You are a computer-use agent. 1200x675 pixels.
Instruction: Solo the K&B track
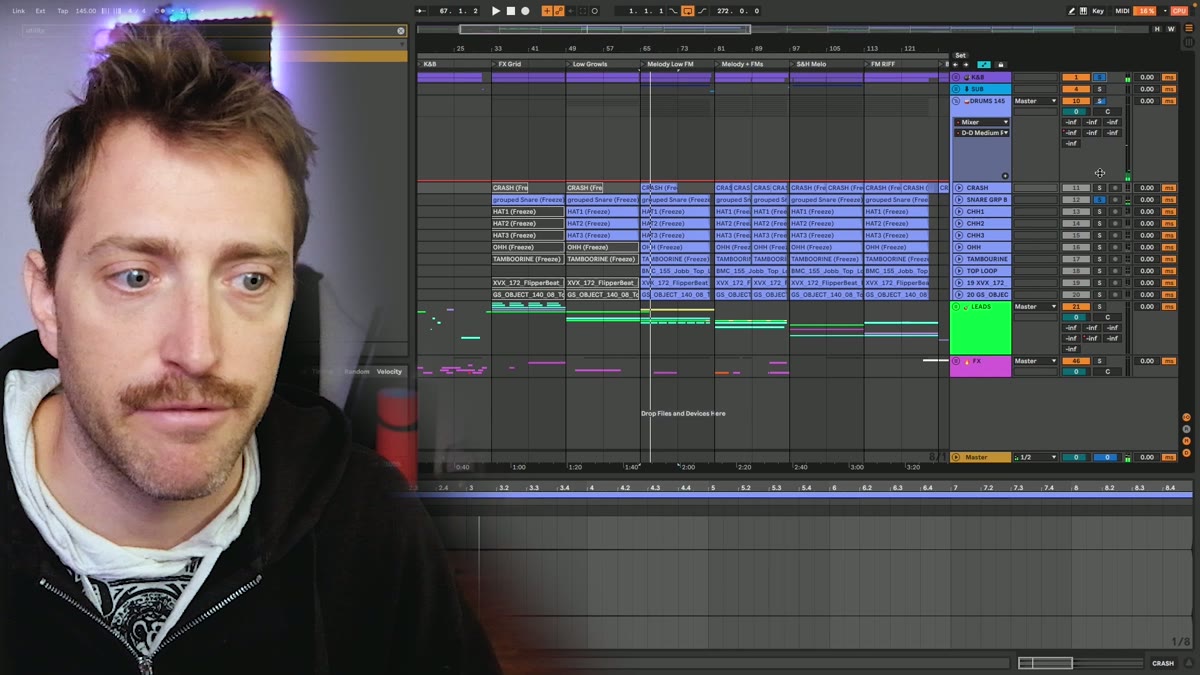click(1099, 77)
